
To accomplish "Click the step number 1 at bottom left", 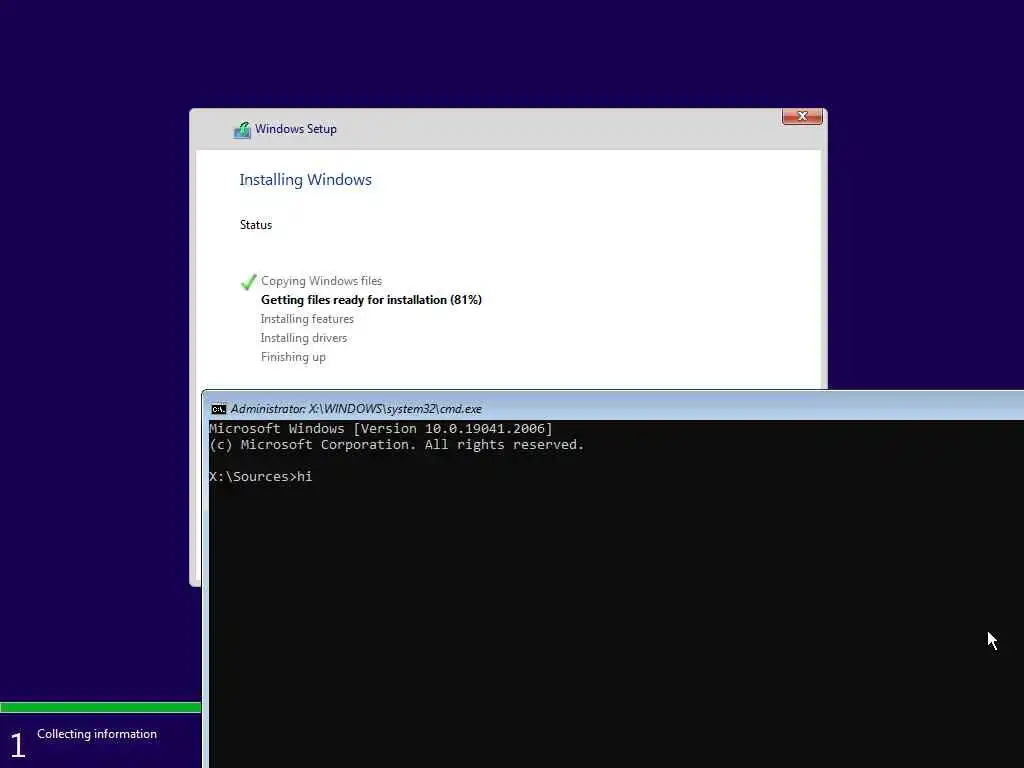I will [18, 745].
